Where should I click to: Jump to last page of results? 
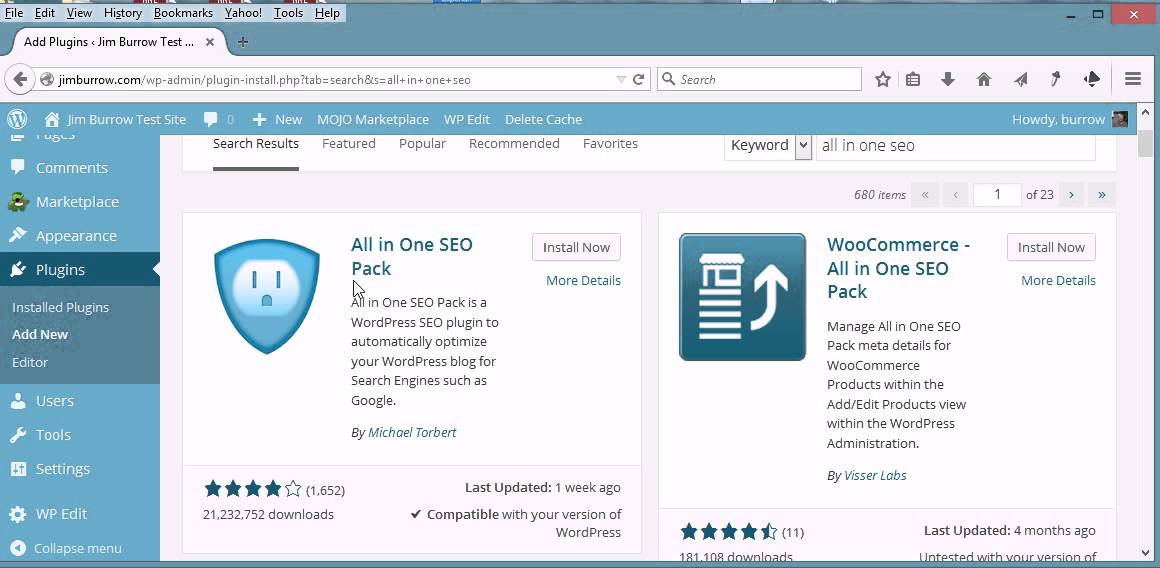pos(1102,195)
